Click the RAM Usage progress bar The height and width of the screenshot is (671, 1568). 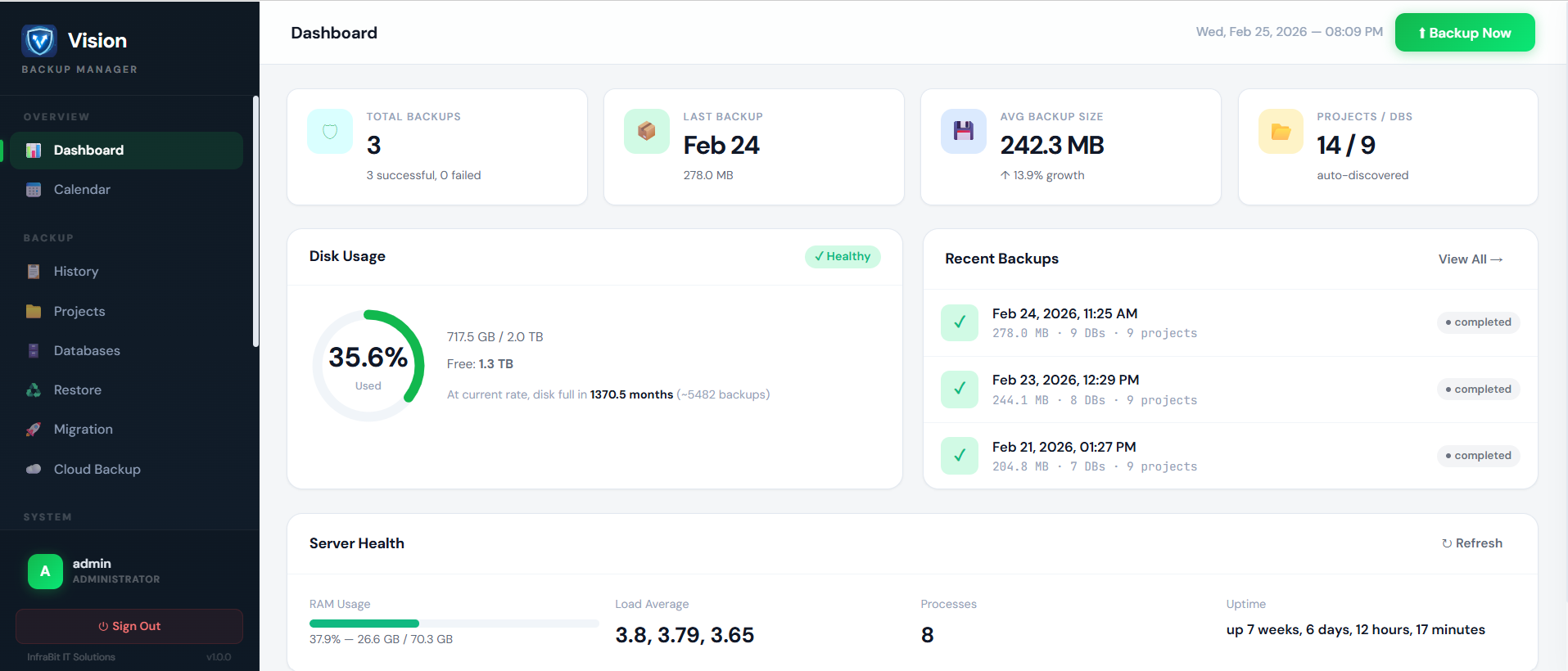(x=454, y=624)
